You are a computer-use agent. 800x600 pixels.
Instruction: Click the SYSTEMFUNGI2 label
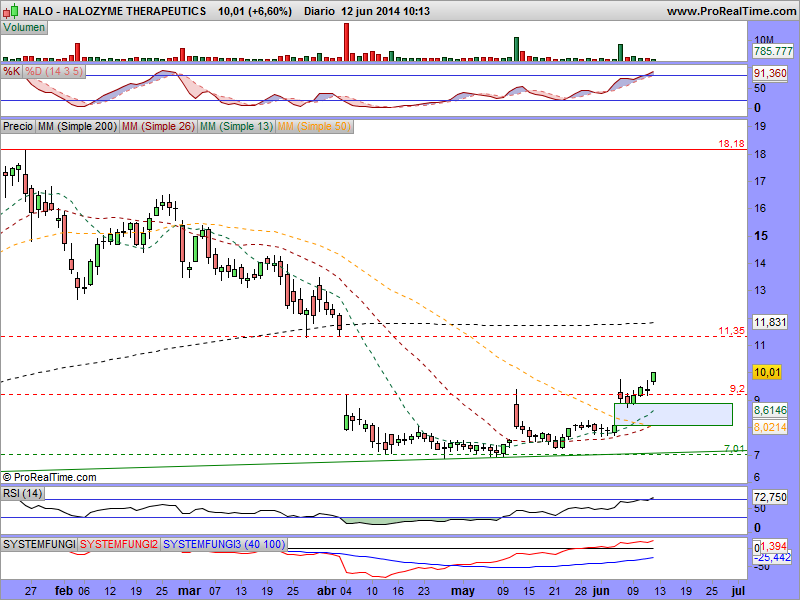pyautogui.click(x=119, y=544)
